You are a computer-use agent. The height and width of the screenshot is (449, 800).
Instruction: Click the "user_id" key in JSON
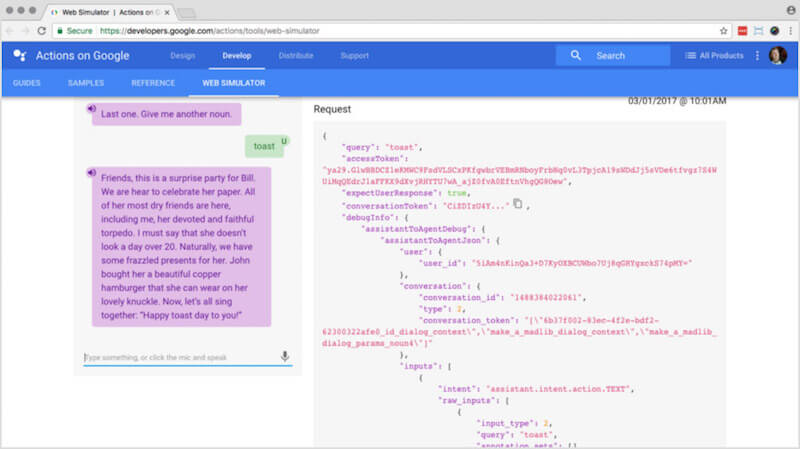[x=442, y=263]
